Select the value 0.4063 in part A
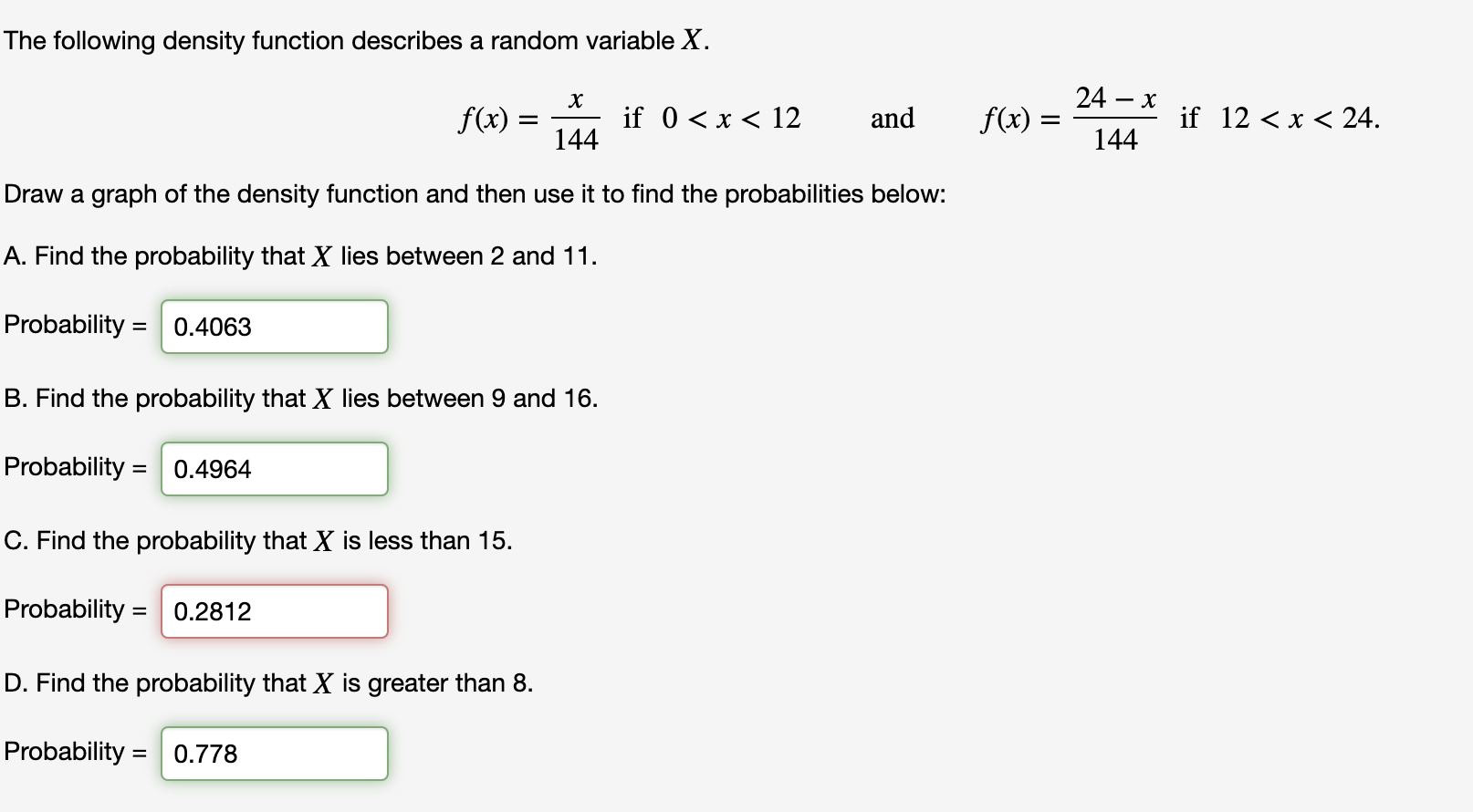The width and height of the screenshot is (1473, 812). 214,327
